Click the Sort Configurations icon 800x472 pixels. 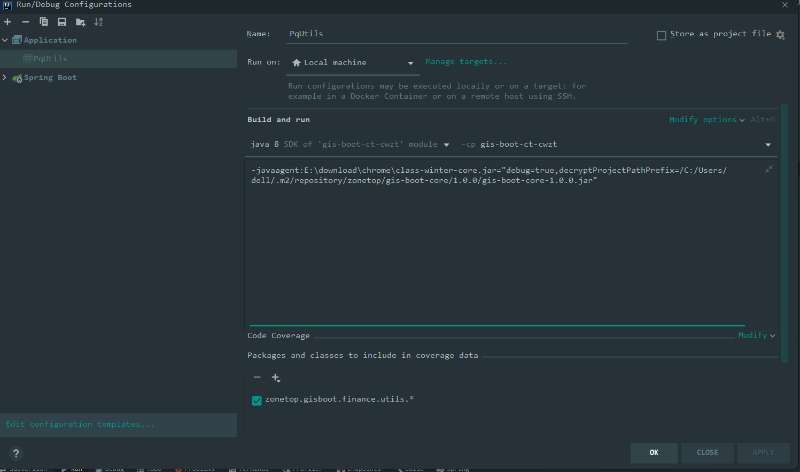point(98,21)
